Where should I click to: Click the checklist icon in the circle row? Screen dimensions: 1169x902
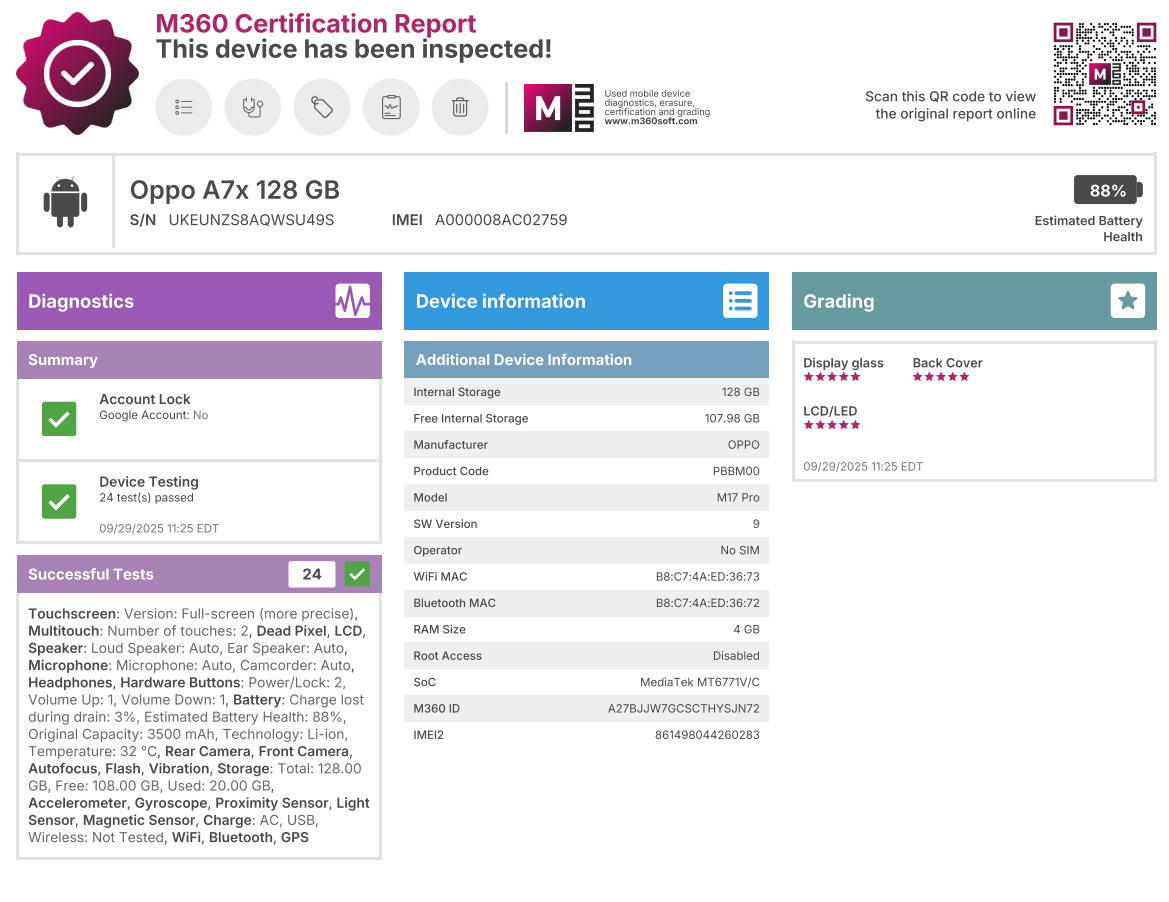coord(184,107)
